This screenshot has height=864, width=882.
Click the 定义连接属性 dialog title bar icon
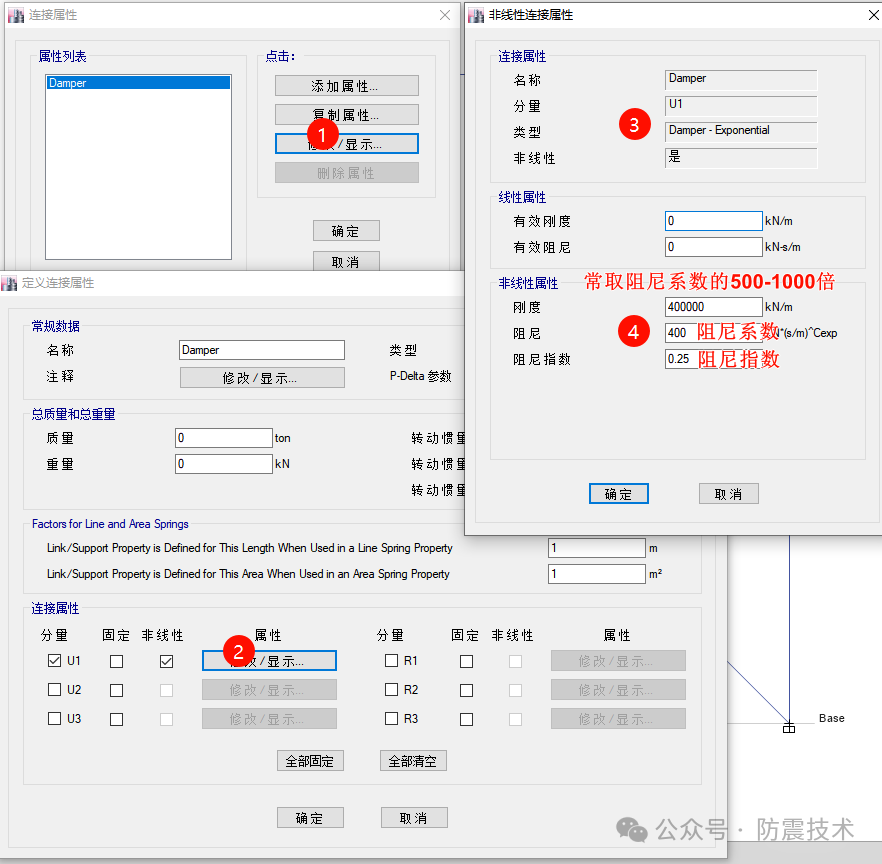pos(11,285)
